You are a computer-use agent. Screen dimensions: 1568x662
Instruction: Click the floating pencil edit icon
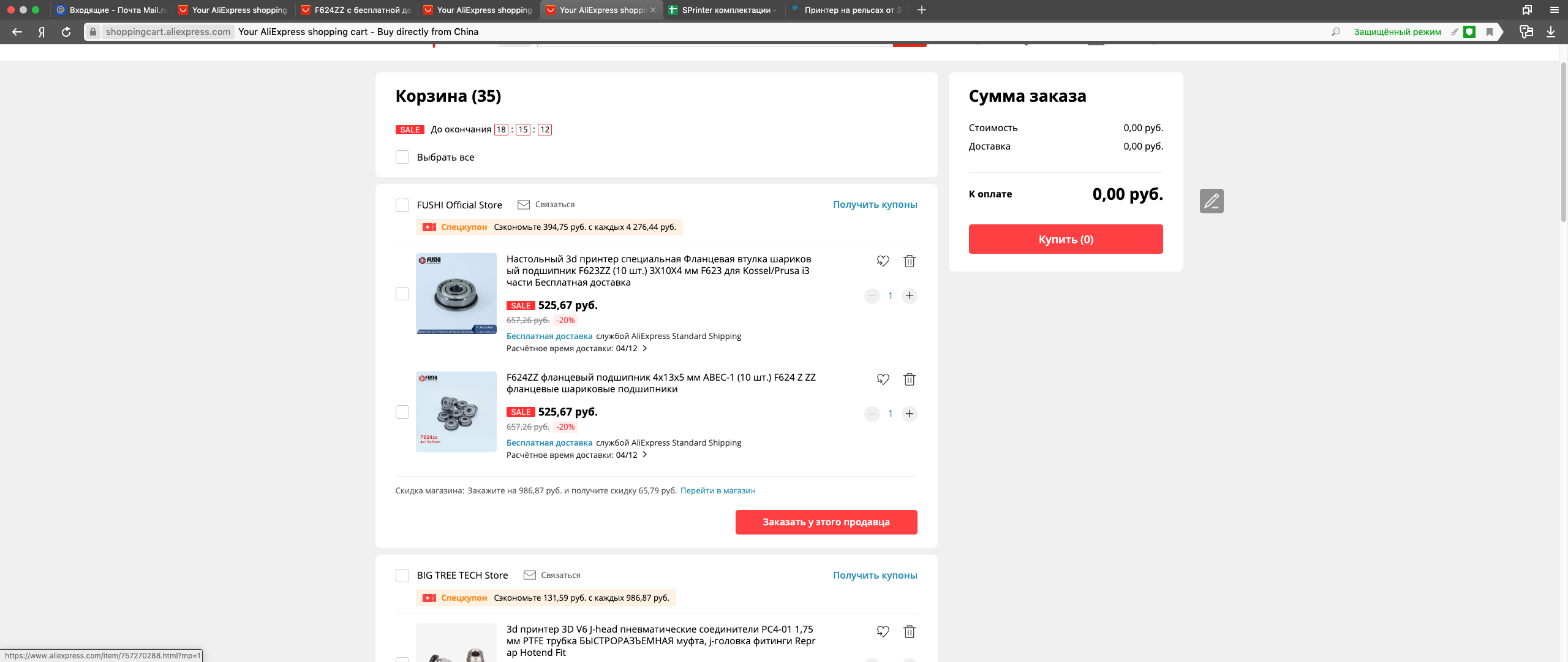click(x=1211, y=201)
